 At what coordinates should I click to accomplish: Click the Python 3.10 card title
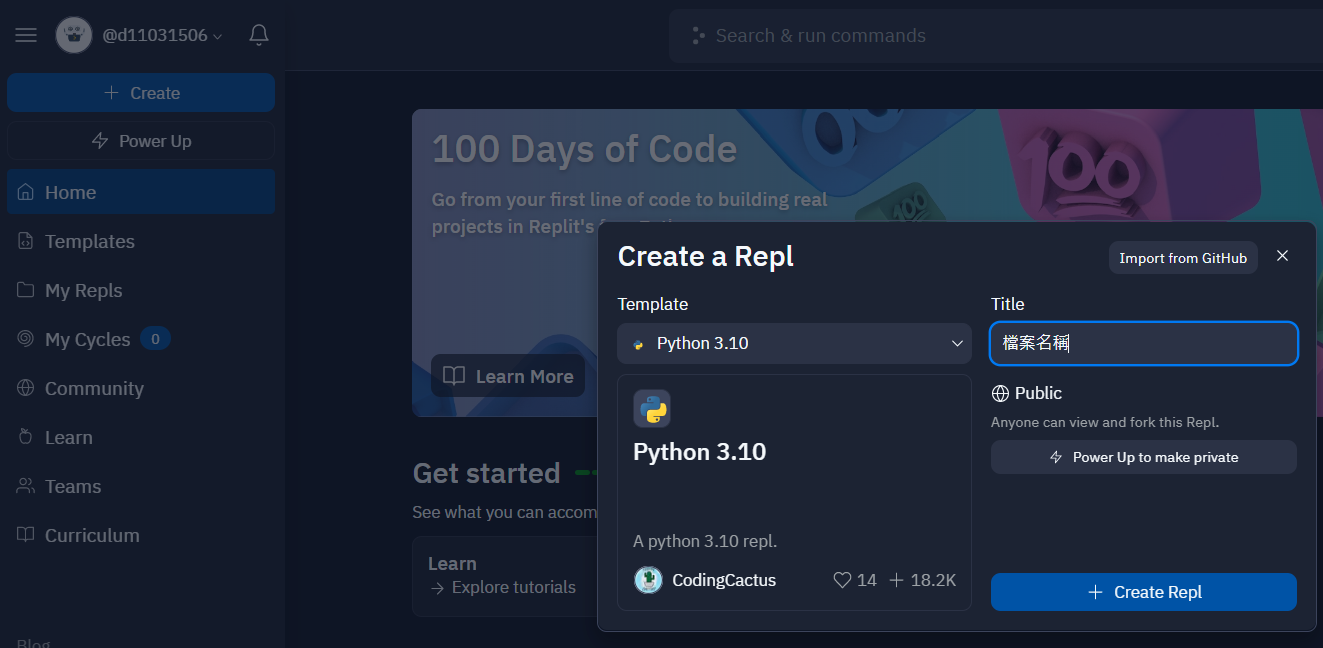pyautogui.click(x=700, y=452)
